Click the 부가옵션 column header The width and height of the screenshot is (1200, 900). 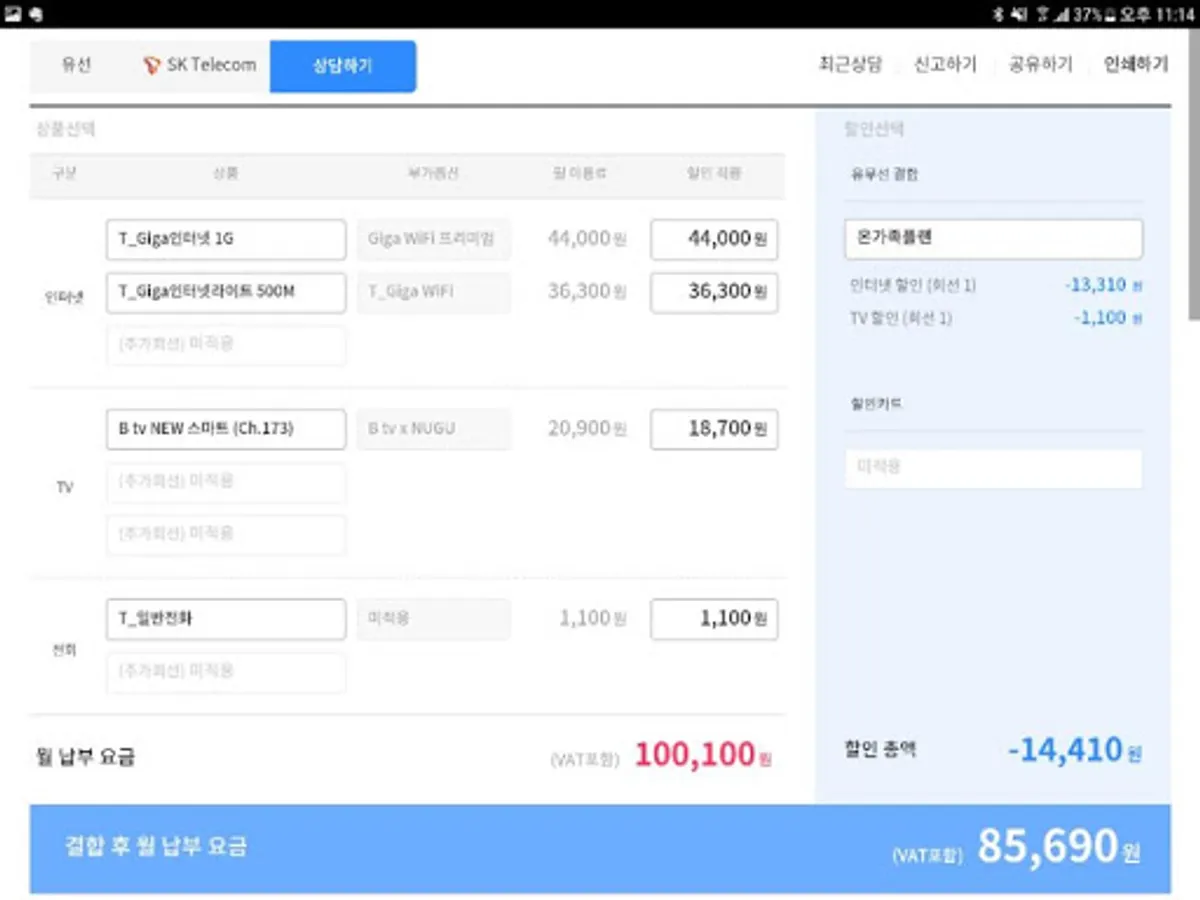click(x=433, y=173)
